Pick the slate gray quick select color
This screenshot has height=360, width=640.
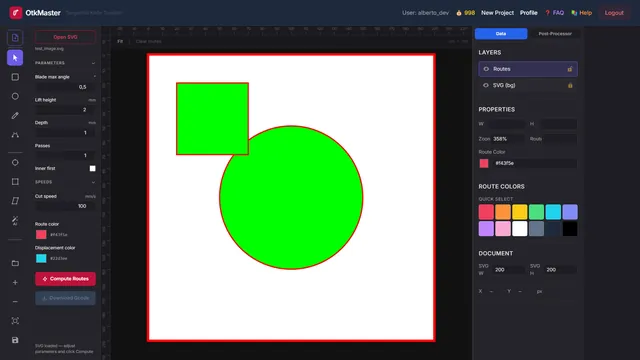[536, 229]
